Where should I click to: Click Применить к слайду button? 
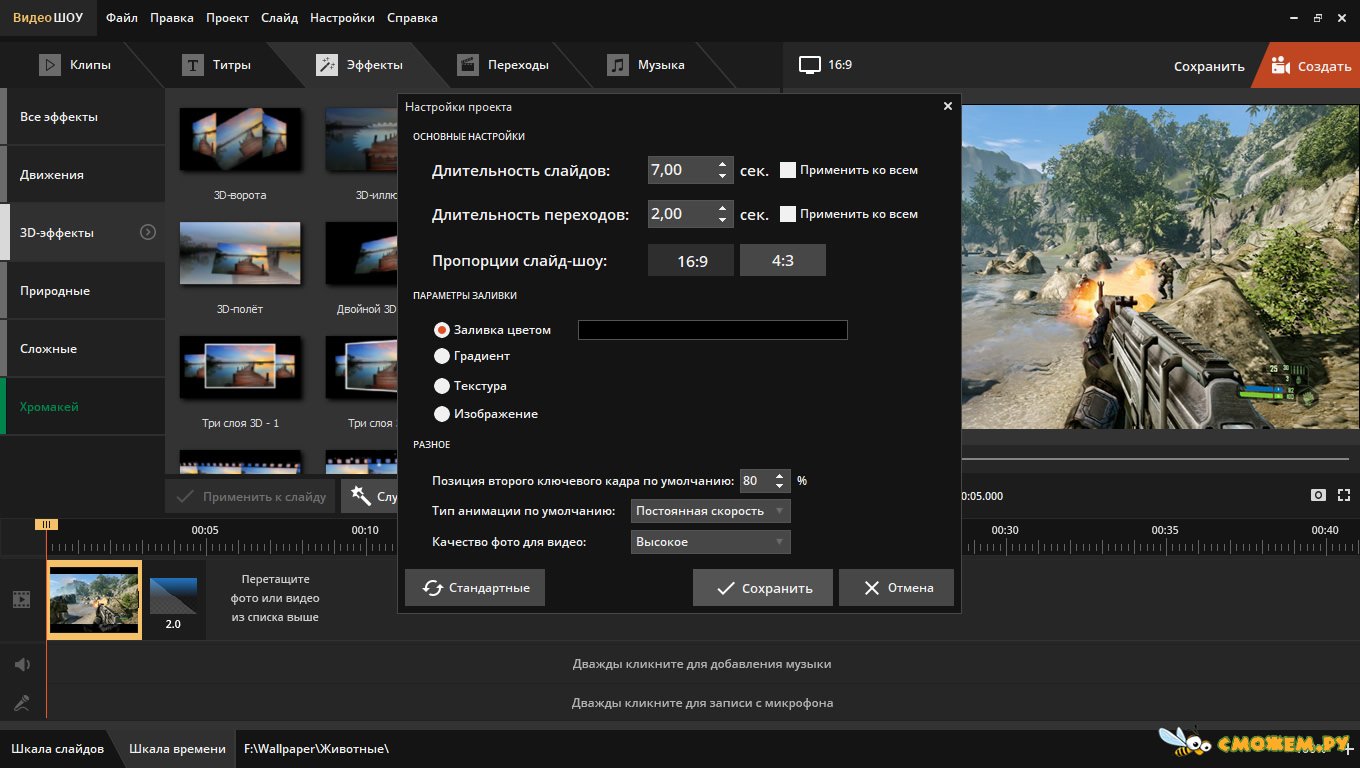point(251,496)
